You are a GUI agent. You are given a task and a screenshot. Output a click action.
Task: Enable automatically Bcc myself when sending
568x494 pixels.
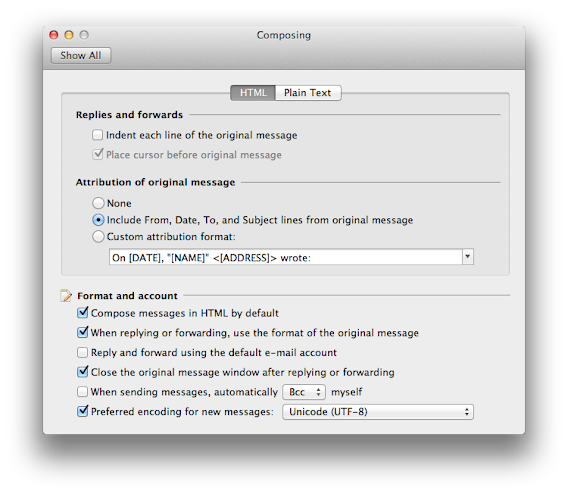[83, 392]
